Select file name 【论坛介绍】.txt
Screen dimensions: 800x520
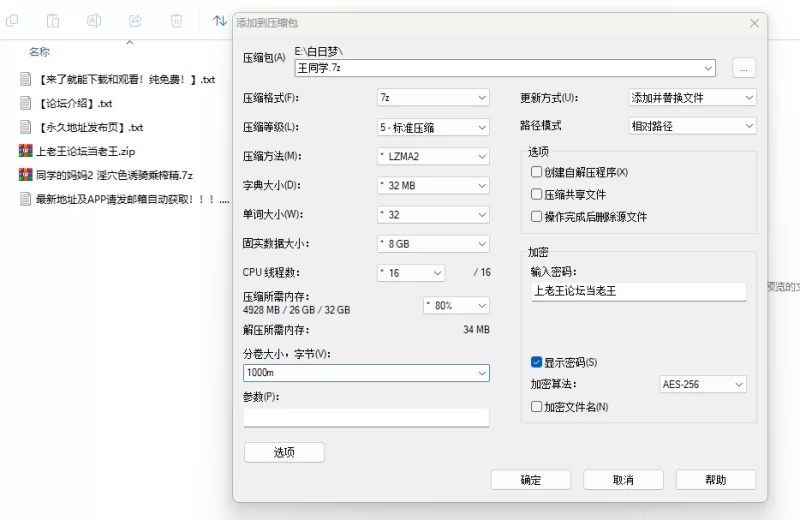click(75, 103)
